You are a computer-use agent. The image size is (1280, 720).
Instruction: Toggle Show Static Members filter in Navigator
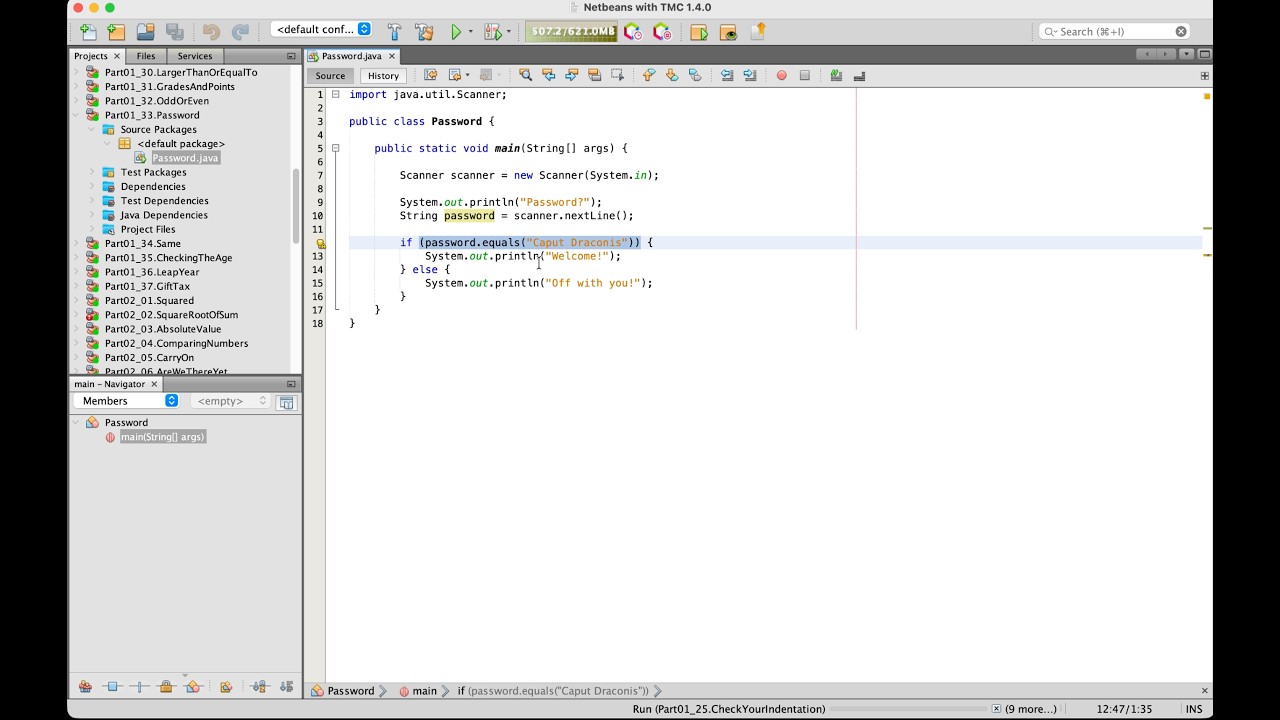[139, 687]
